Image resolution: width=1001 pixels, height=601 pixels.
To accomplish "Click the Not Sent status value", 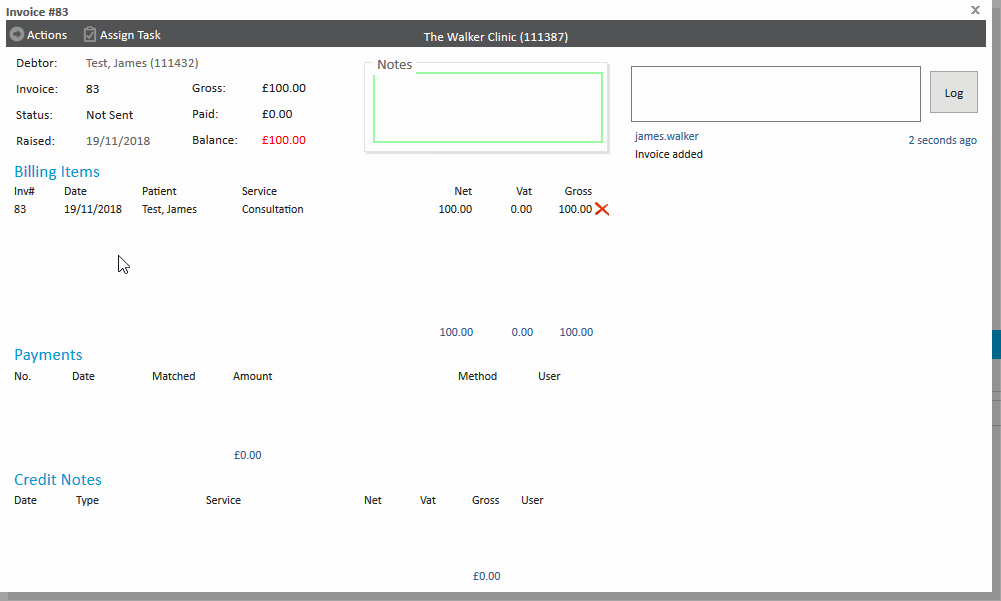I will tap(110, 115).
